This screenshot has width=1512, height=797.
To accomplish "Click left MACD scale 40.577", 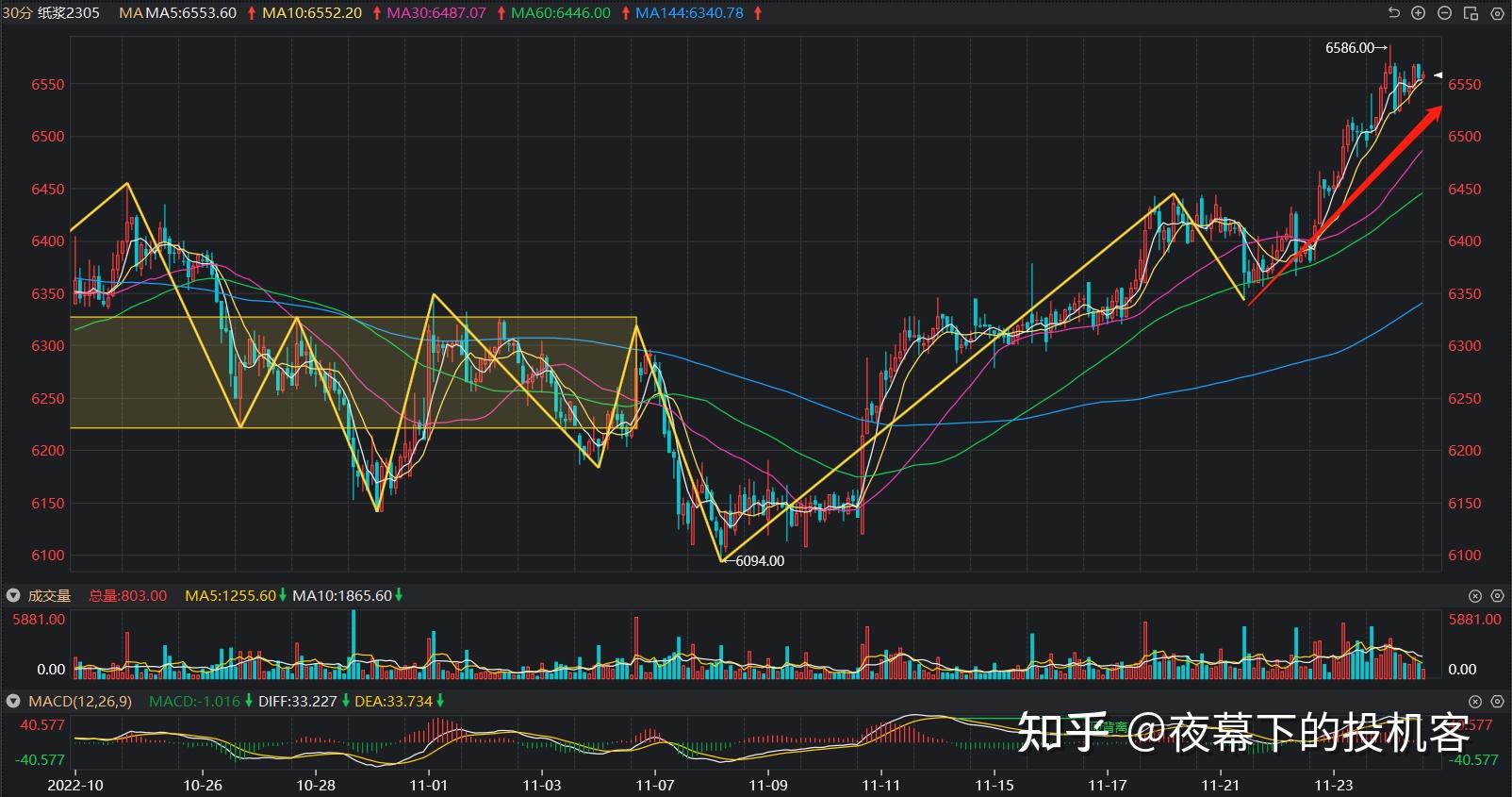I will (42, 724).
